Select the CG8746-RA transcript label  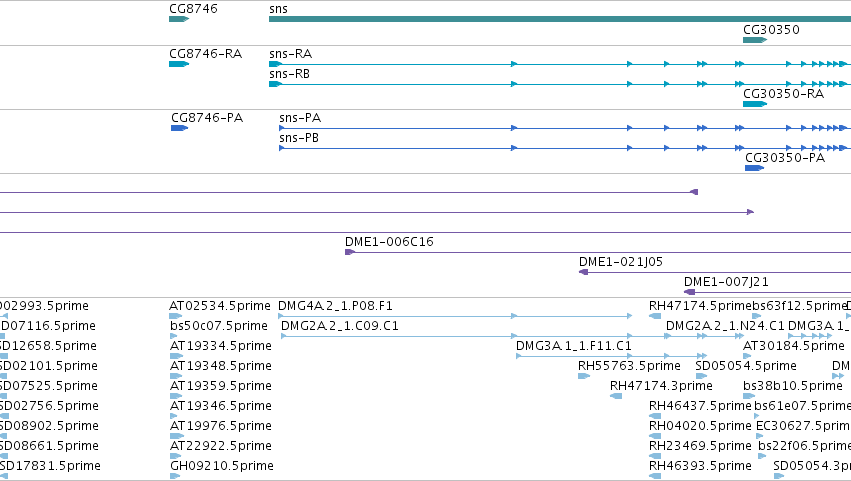206,54
